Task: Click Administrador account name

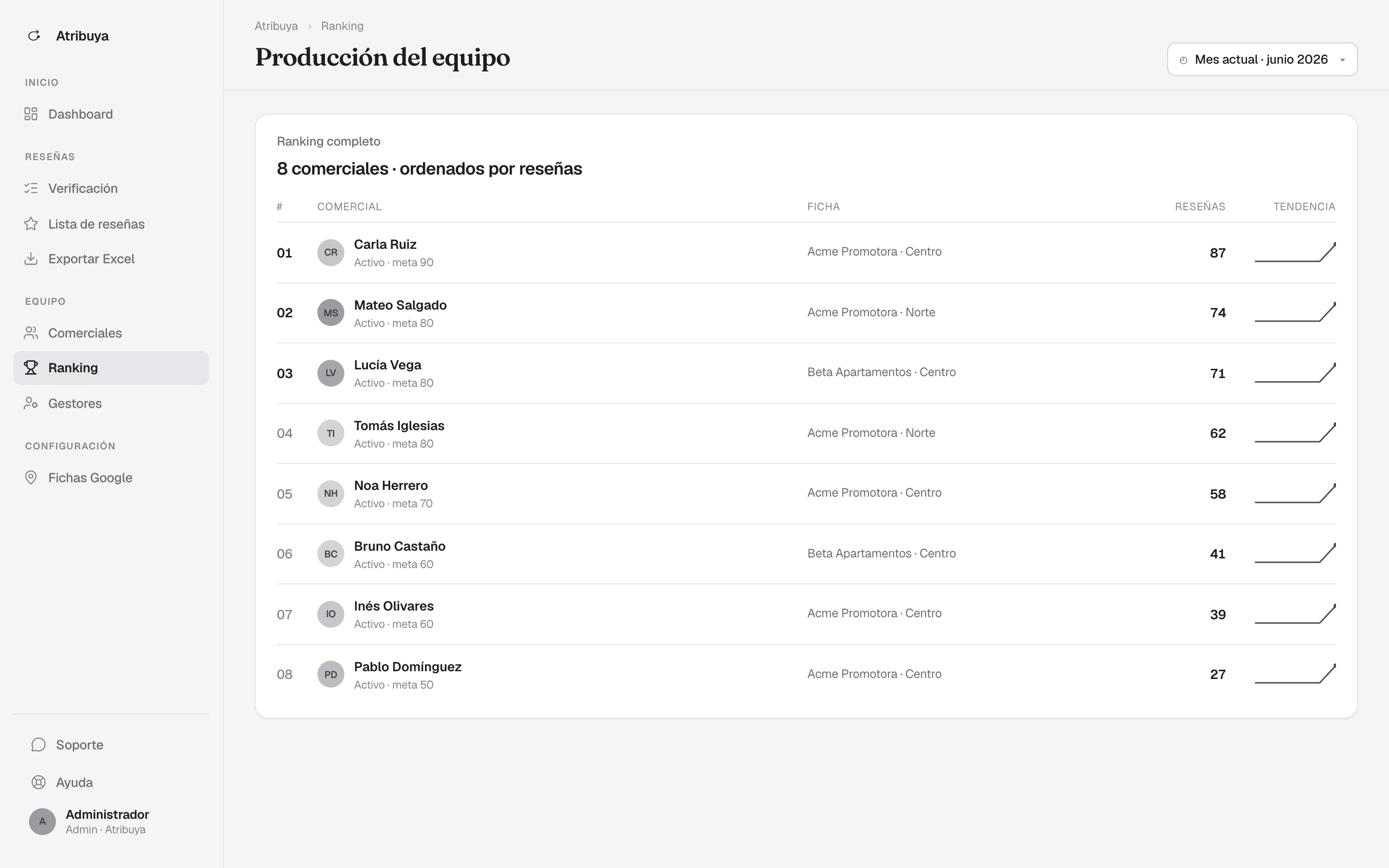Action: 108,814
